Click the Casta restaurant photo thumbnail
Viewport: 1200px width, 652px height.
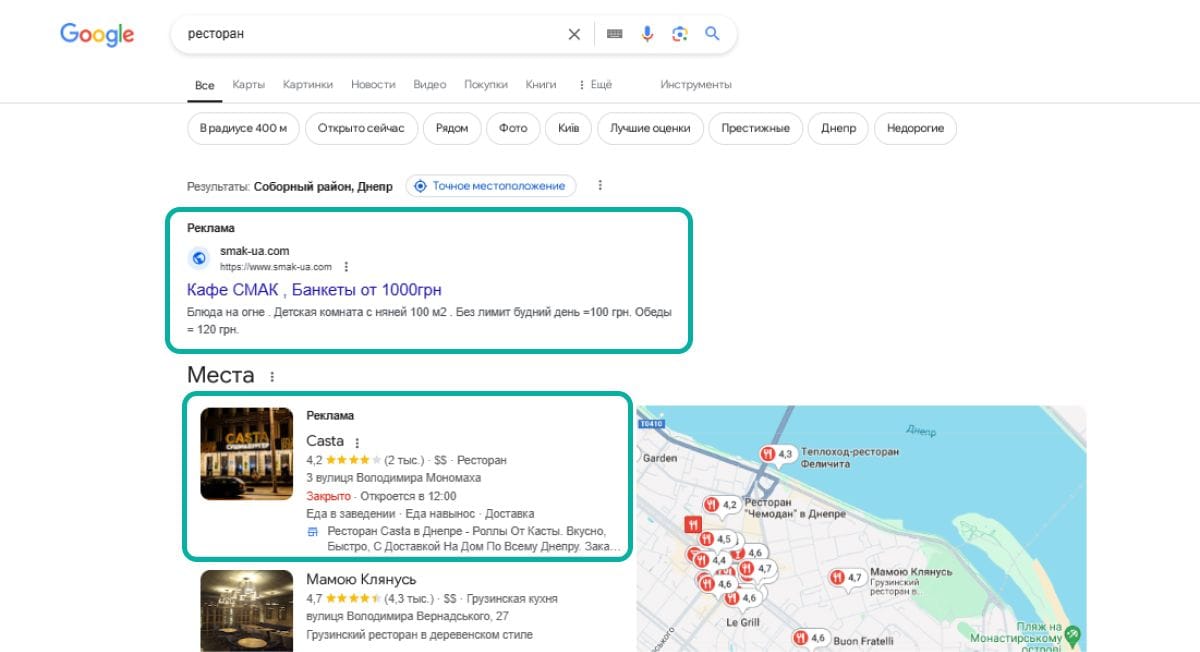point(247,453)
